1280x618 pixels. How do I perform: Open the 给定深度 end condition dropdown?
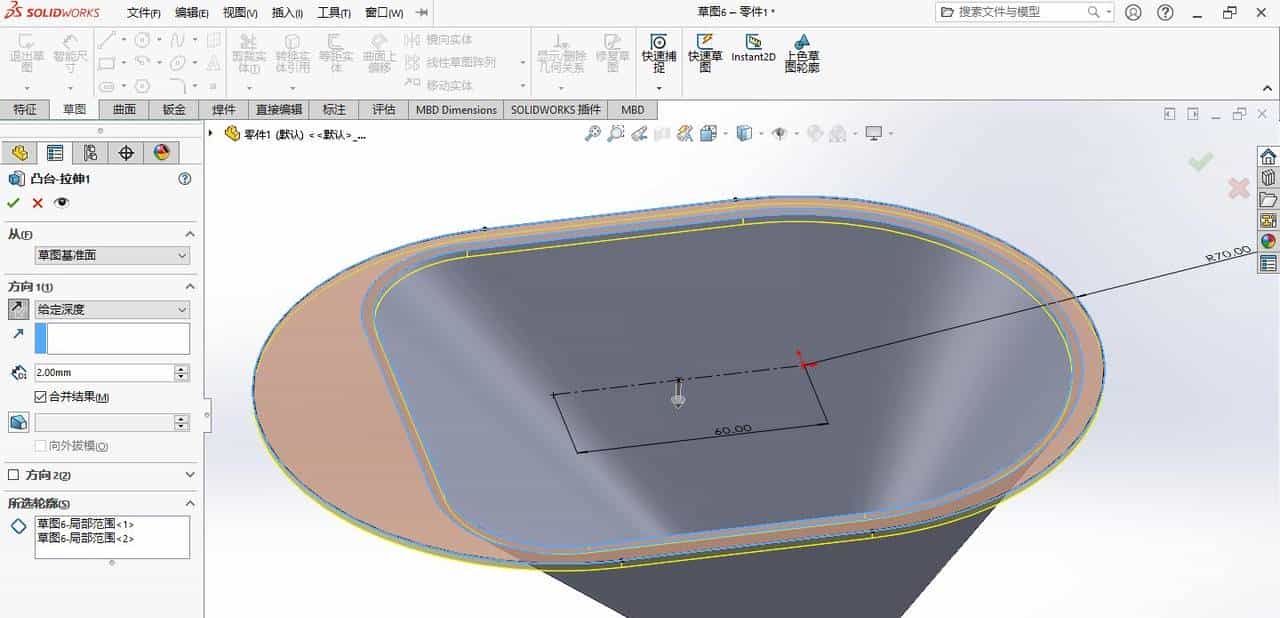[112, 309]
